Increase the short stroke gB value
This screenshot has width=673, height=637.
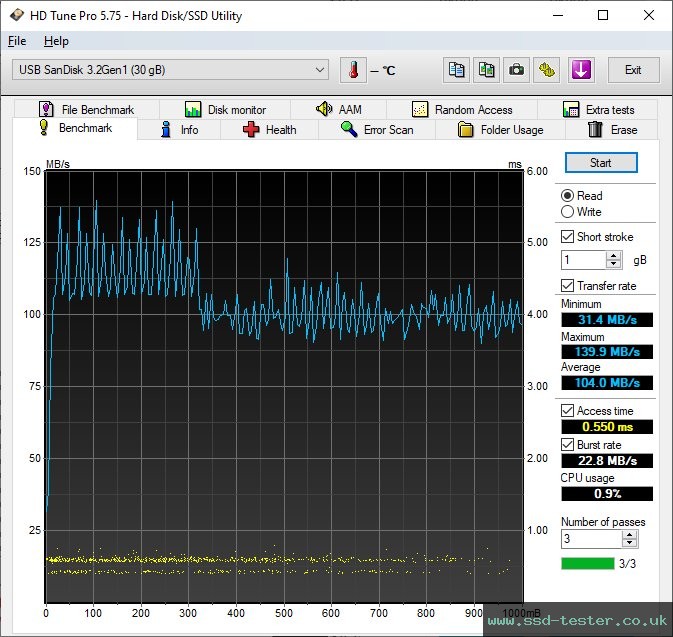tap(614, 256)
